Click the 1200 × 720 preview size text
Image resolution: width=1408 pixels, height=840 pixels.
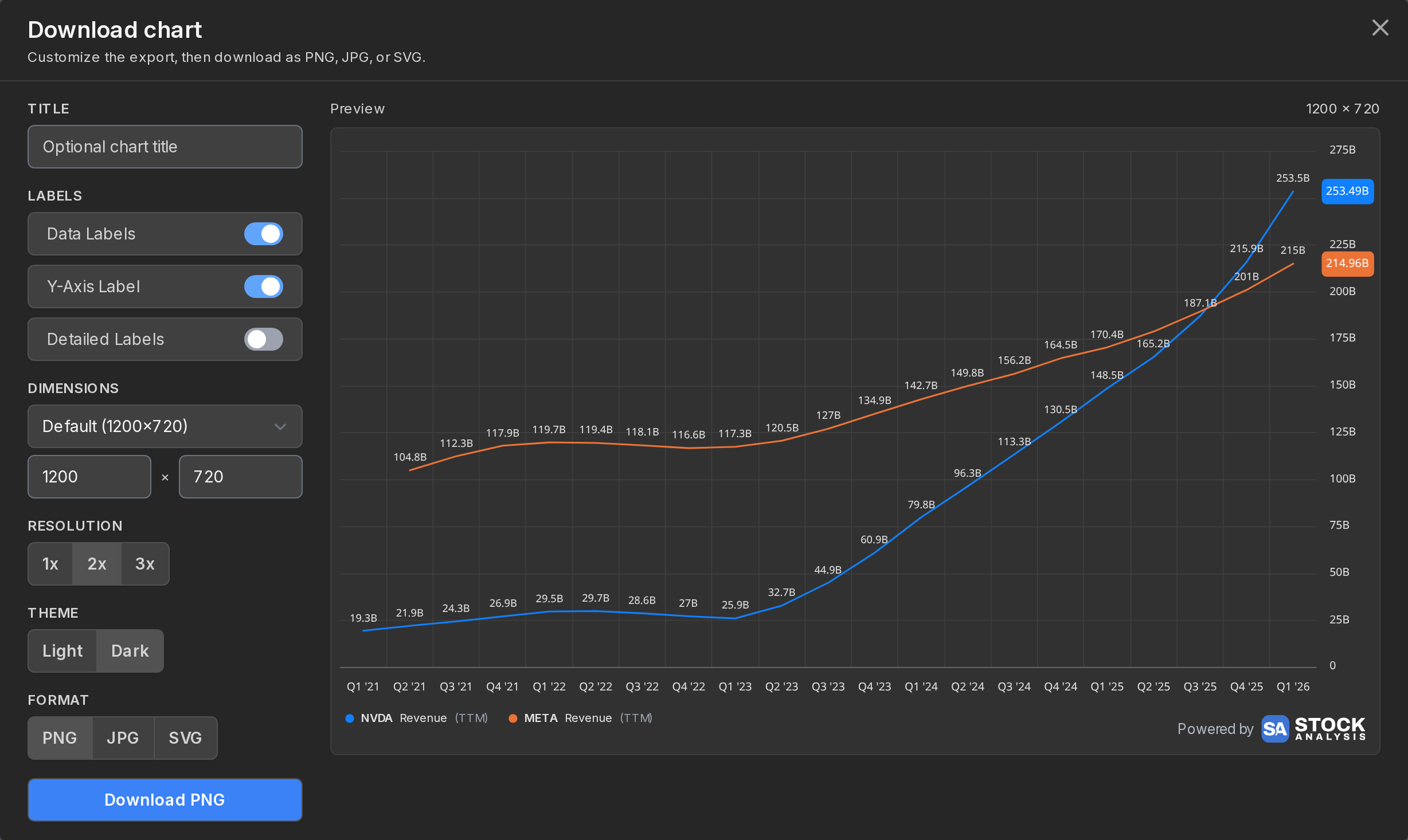point(1343,109)
